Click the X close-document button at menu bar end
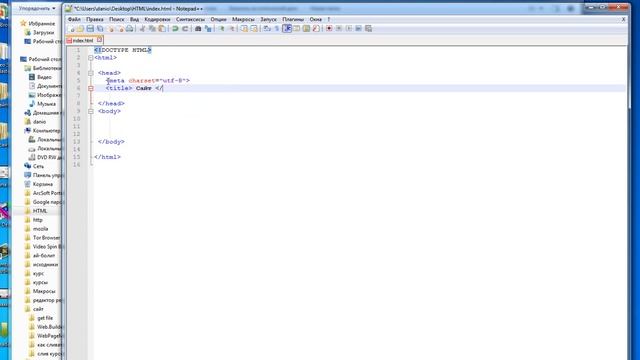The width and height of the screenshot is (640, 360). 623,19
